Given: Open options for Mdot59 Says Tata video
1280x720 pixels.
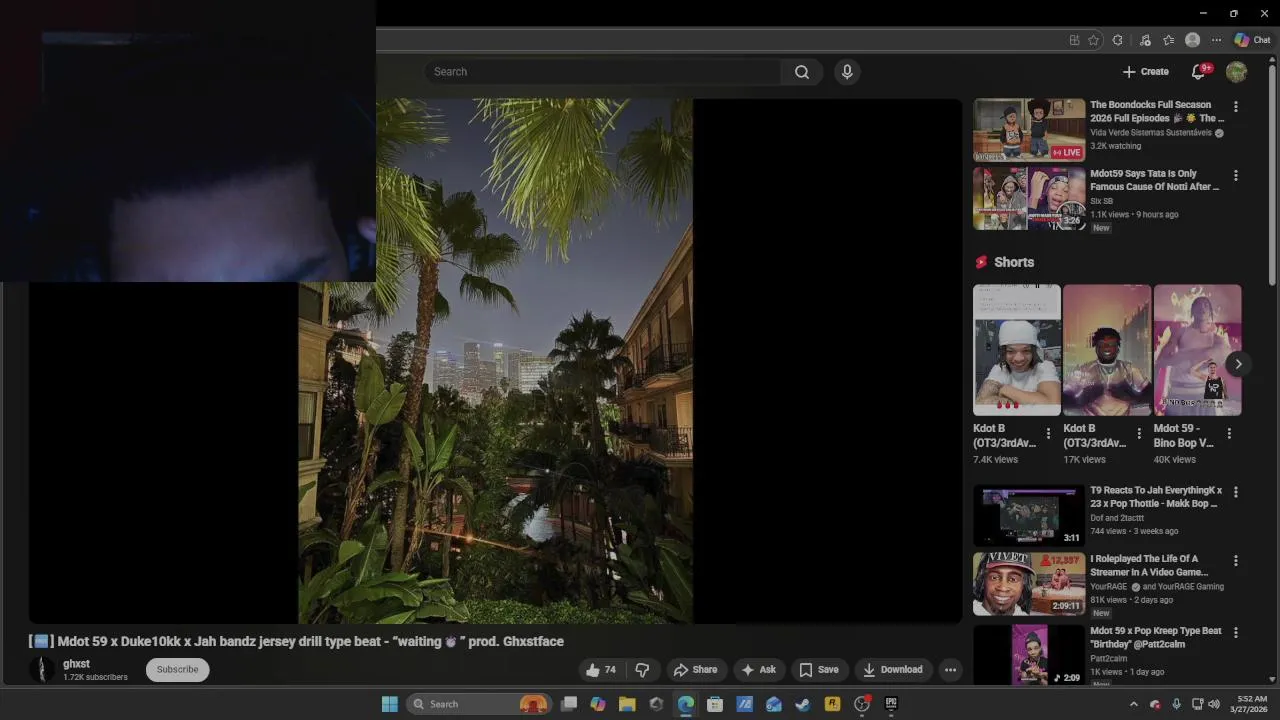Looking at the screenshot, I should (x=1236, y=175).
